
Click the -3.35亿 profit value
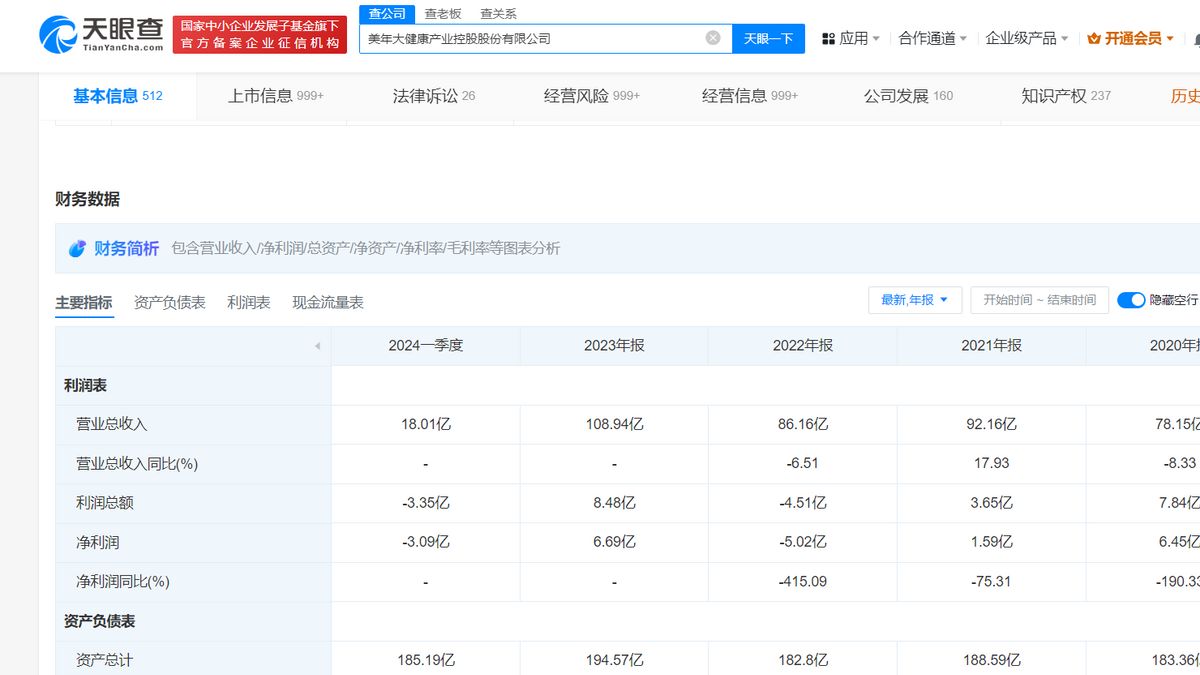click(x=426, y=503)
